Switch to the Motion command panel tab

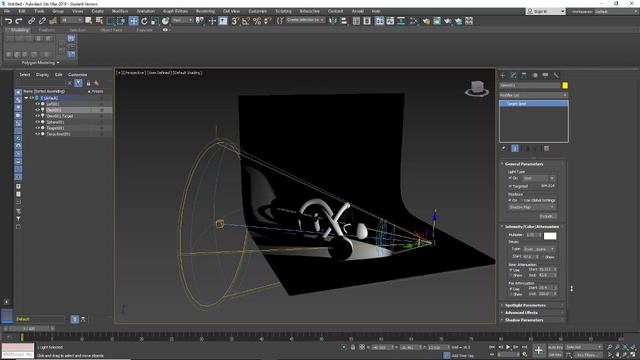(535, 75)
